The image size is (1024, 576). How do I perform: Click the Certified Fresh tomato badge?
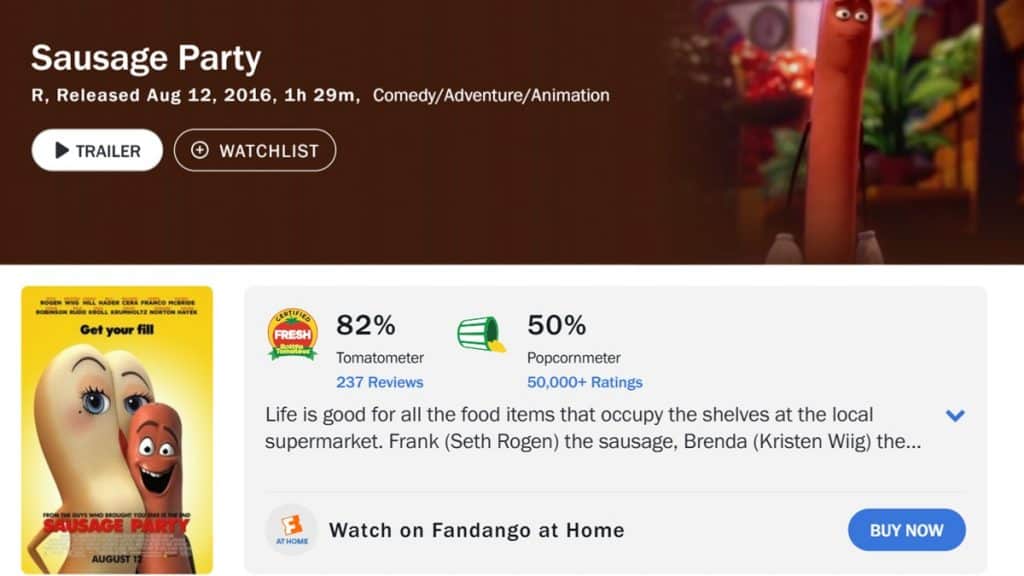(x=293, y=334)
